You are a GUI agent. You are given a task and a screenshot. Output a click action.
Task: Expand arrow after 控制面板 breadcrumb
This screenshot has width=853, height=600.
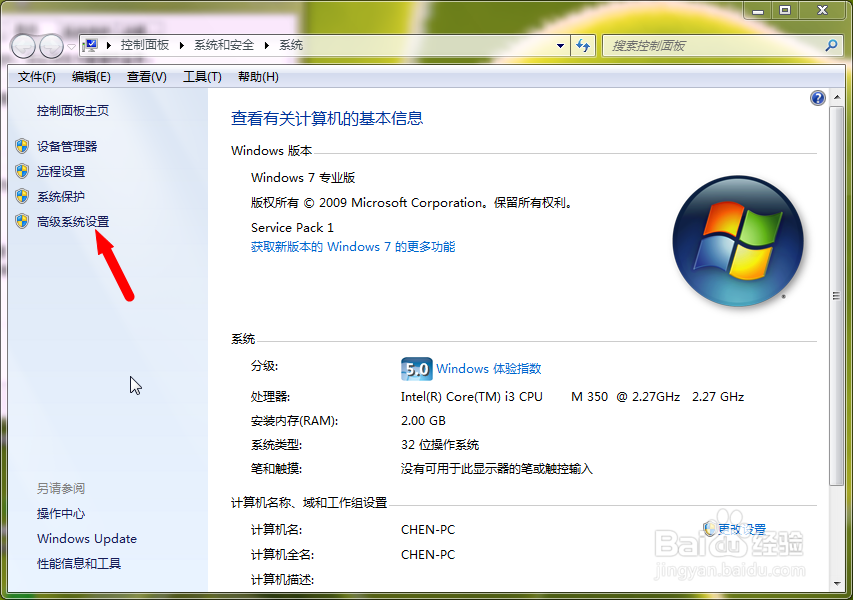click(x=182, y=45)
